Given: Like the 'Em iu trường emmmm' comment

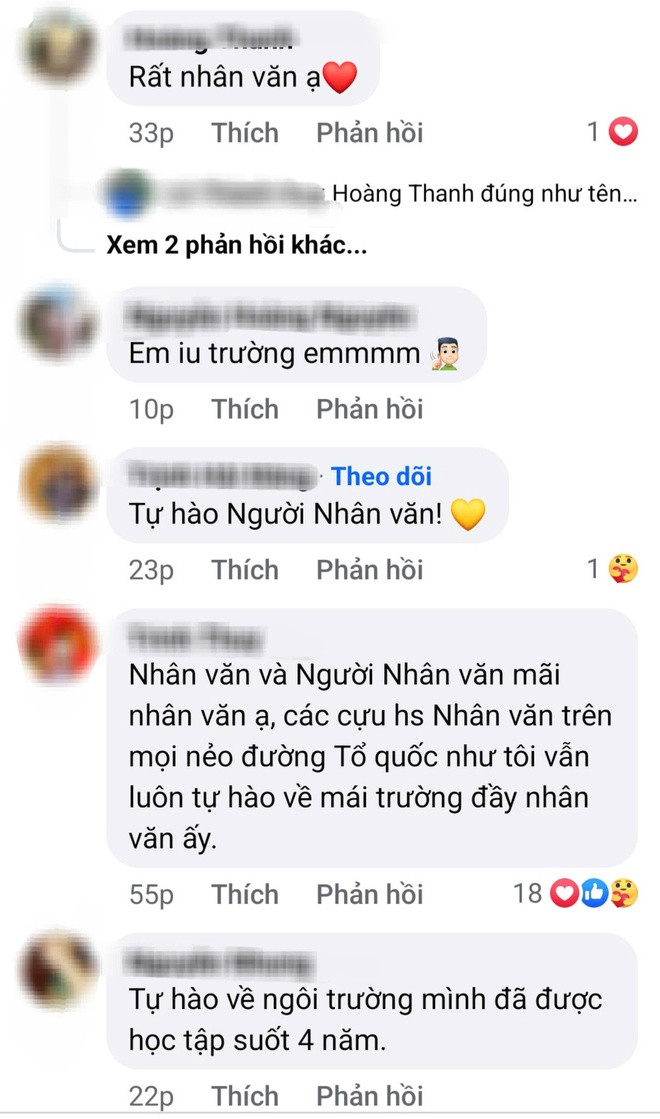Looking at the screenshot, I should 245,409.
